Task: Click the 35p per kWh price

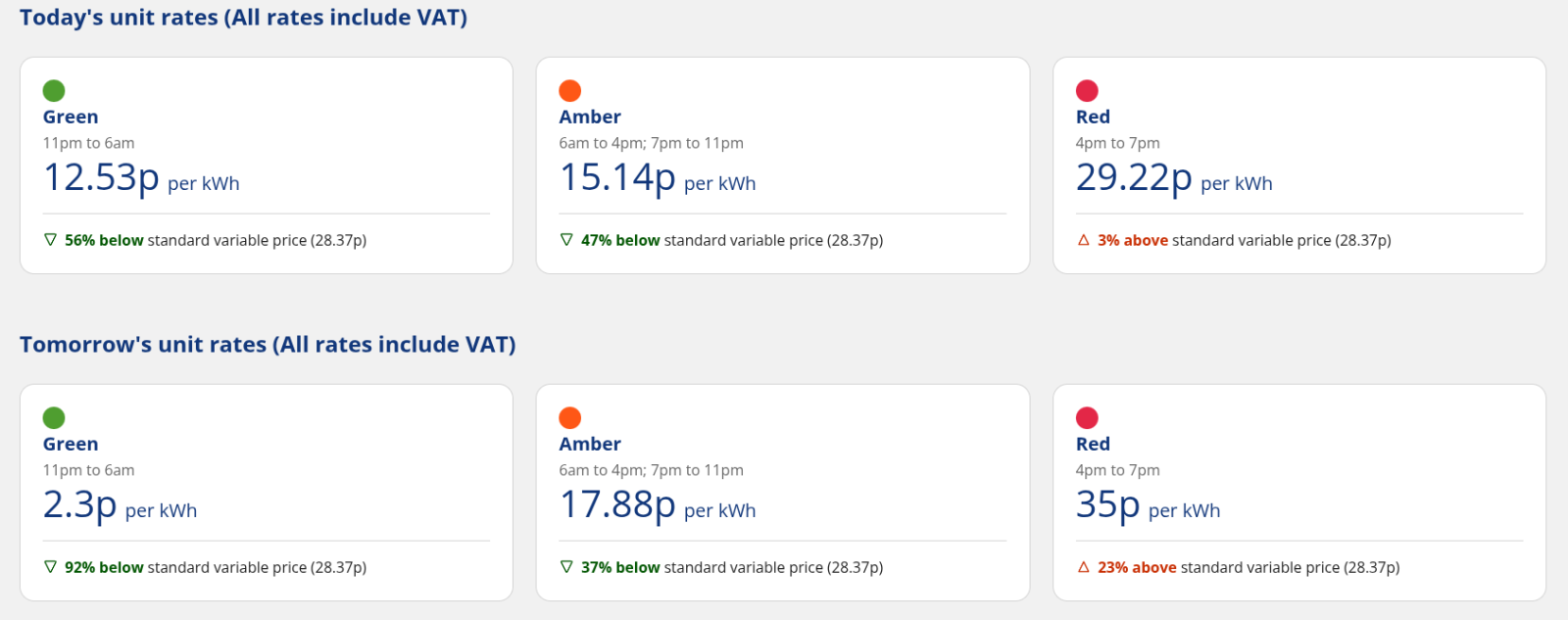Action: pyautogui.click(x=1108, y=505)
